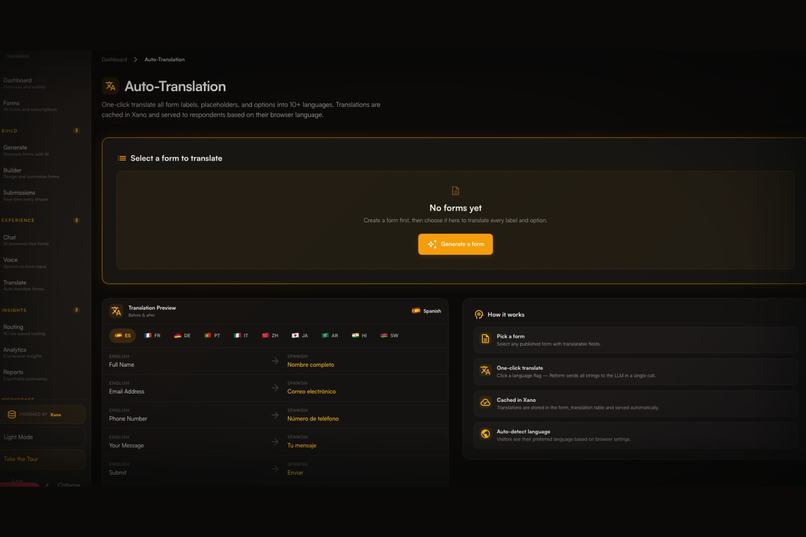
Task: Select the JA Japanese language tab
Action: point(300,336)
